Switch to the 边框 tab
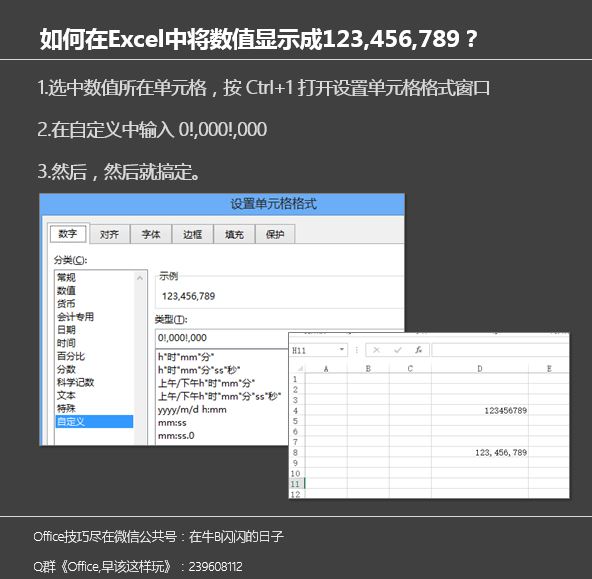Screen dimensions: 592x579 193,234
